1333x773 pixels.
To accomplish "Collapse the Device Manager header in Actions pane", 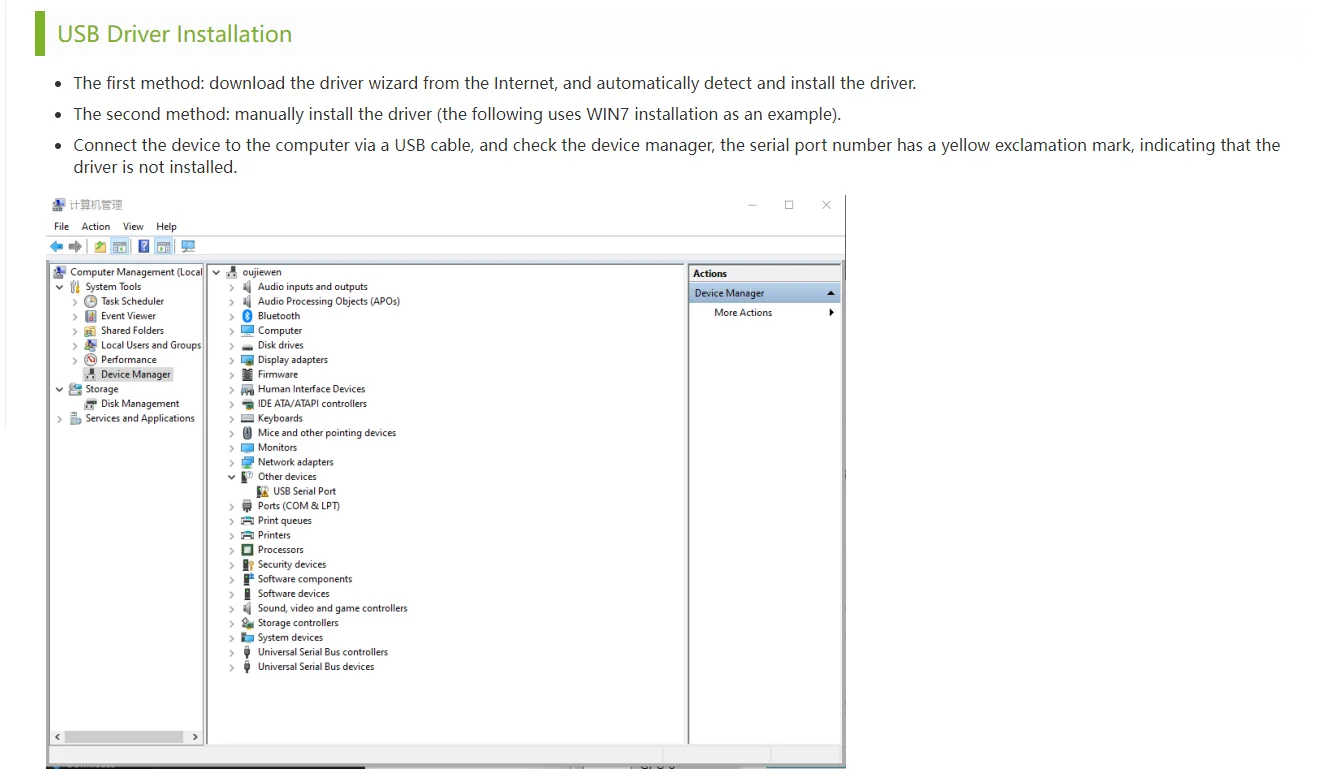I will (830, 293).
